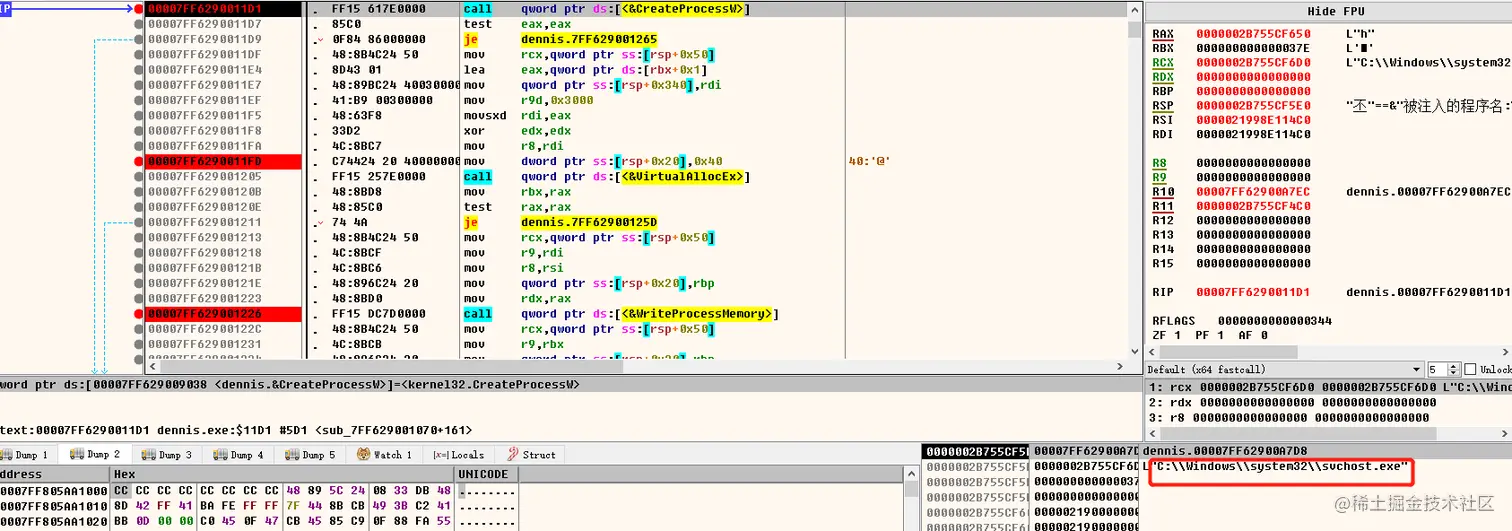Toggle breakpoint bullet at 00007FF62900121E

tap(138, 283)
